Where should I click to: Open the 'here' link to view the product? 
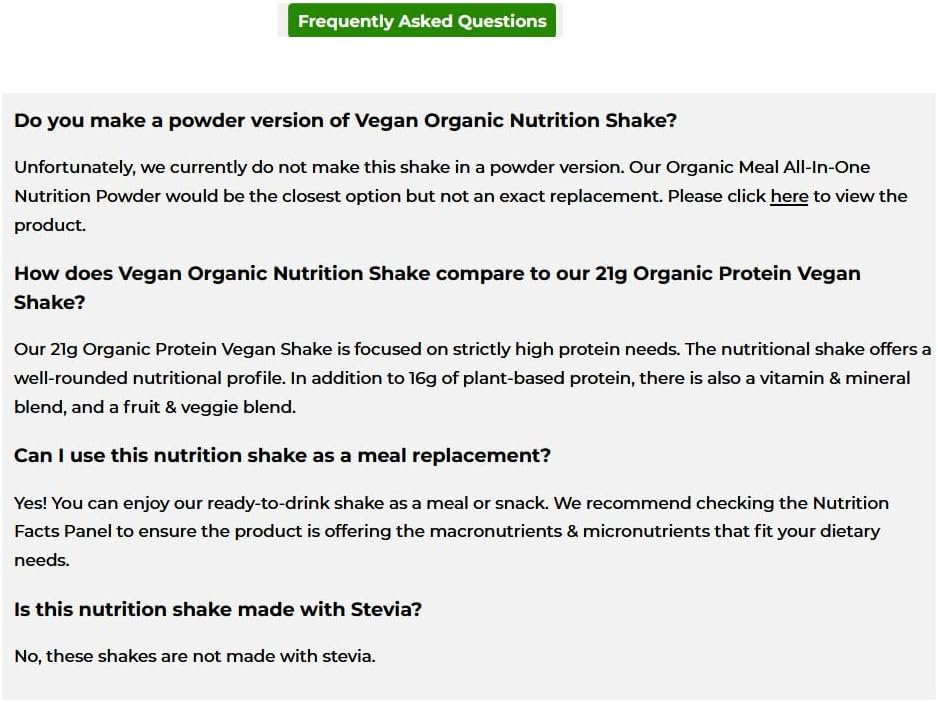click(x=788, y=197)
